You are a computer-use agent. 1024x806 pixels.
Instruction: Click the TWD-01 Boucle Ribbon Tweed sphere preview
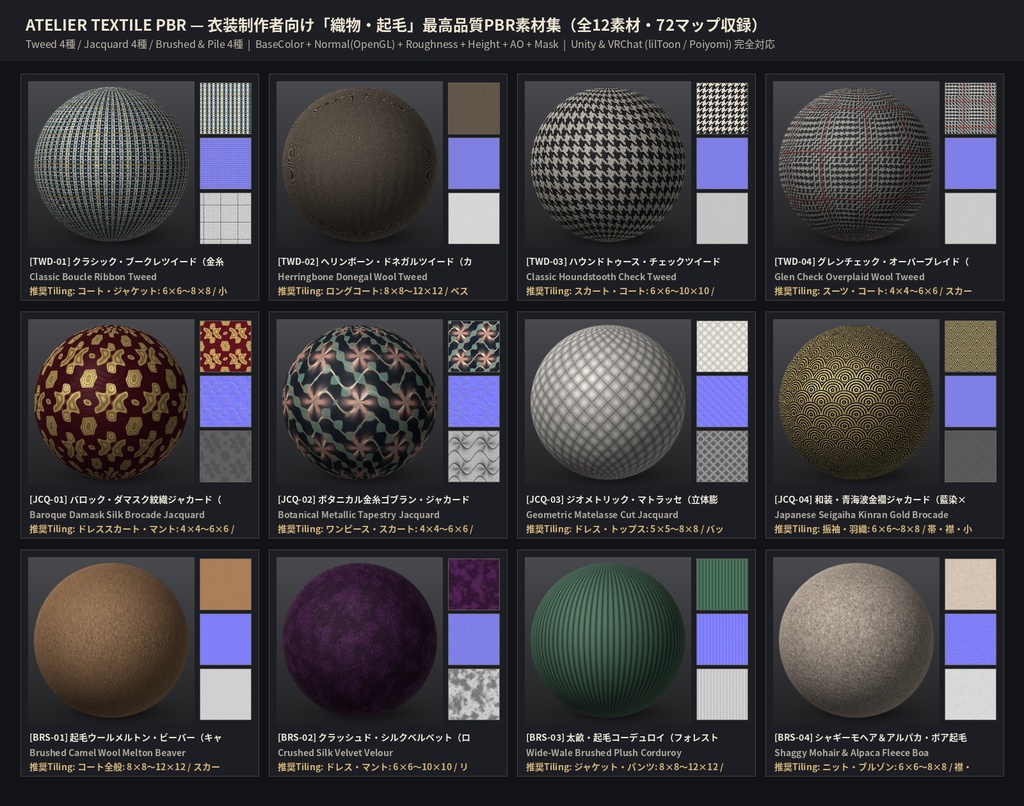pos(111,163)
